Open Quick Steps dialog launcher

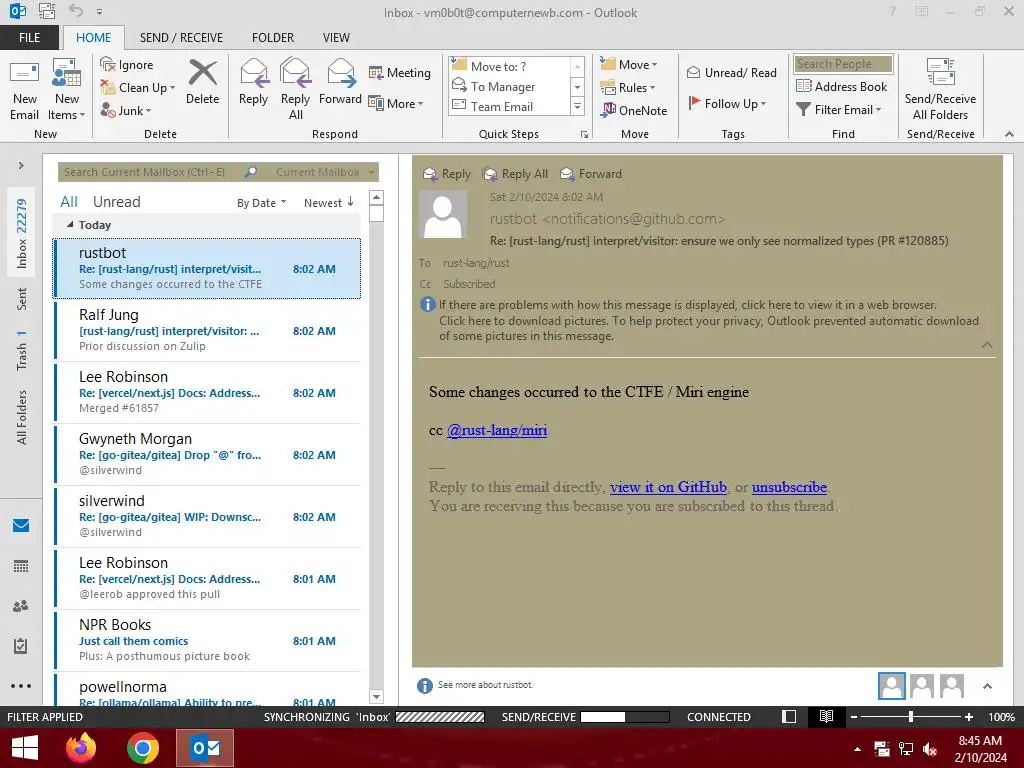[584, 135]
